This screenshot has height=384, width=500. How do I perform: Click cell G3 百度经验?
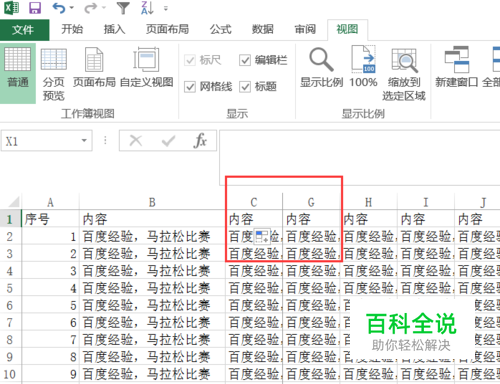311,254
